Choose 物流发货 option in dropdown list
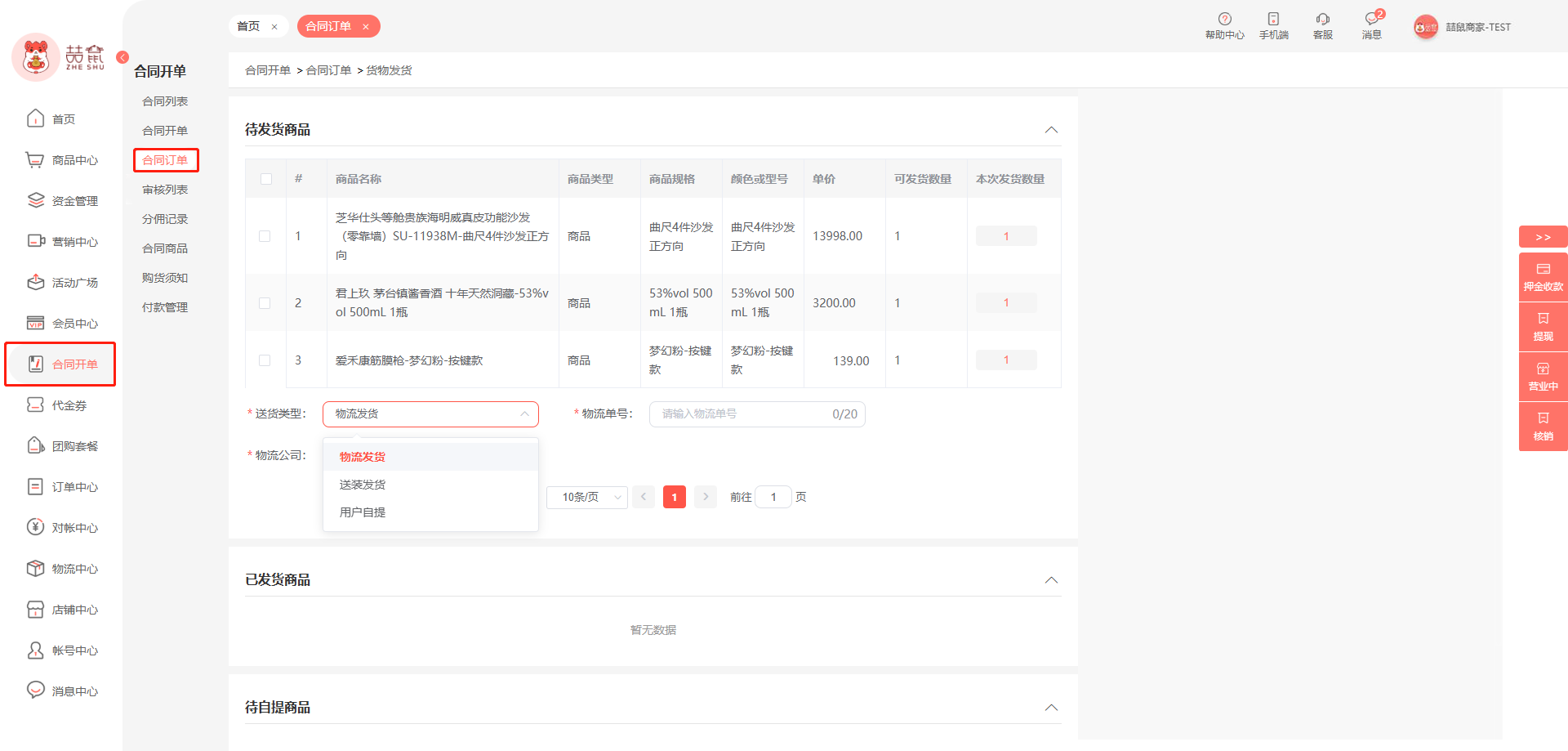This screenshot has width=1568, height=751. (430, 457)
